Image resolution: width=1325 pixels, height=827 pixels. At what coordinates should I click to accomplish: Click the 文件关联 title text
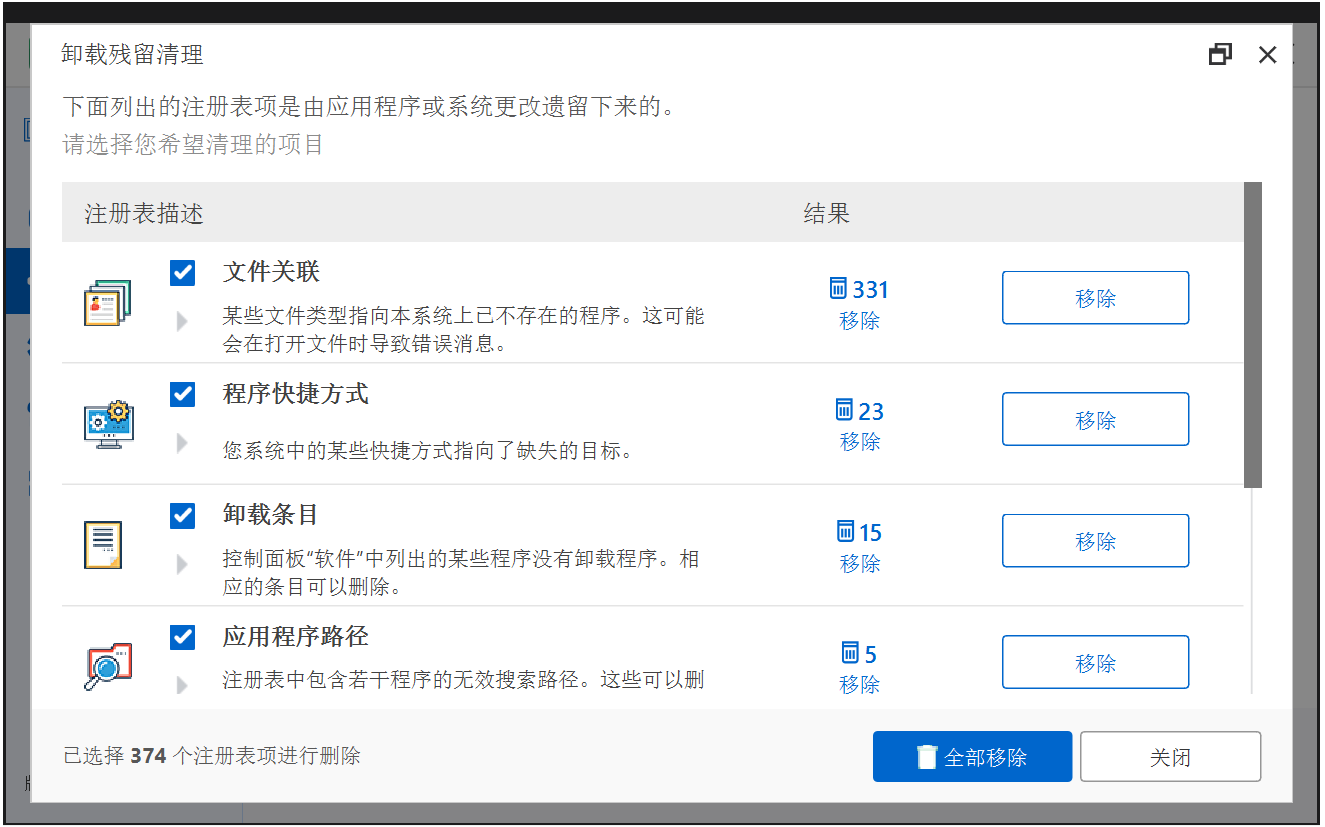tap(271, 272)
